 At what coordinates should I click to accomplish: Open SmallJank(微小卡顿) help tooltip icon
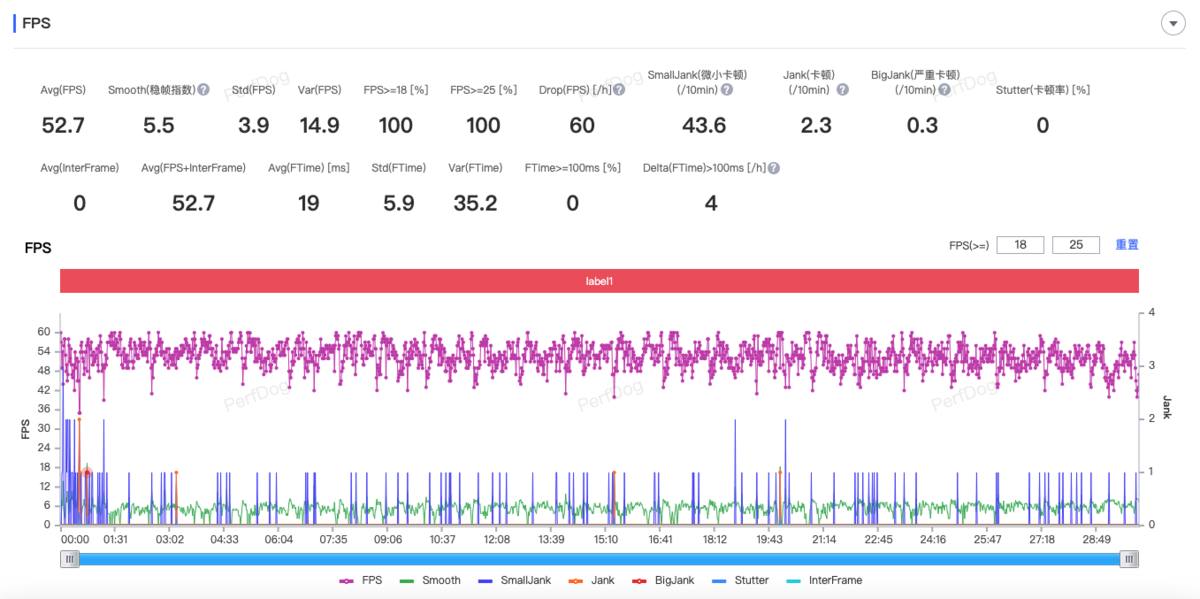coord(727,89)
